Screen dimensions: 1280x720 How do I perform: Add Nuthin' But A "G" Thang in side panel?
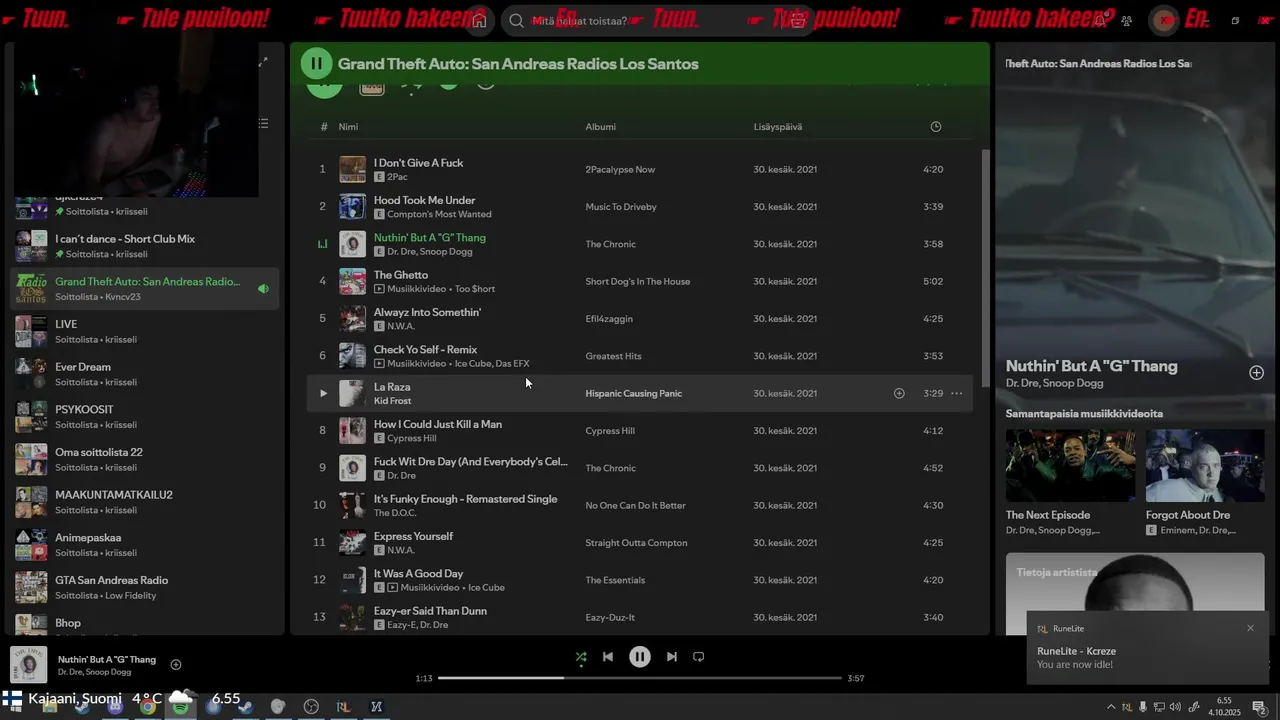coord(1256,373)
